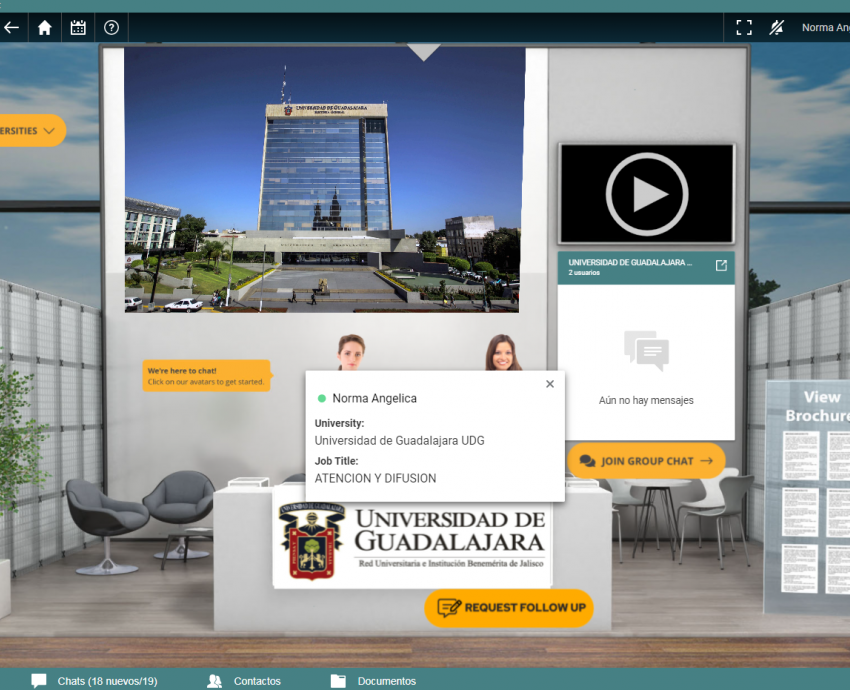This screenshot has width=850, height=690.
Task: Open the calendar agenda icon
Action: click(x=78, y=27)
